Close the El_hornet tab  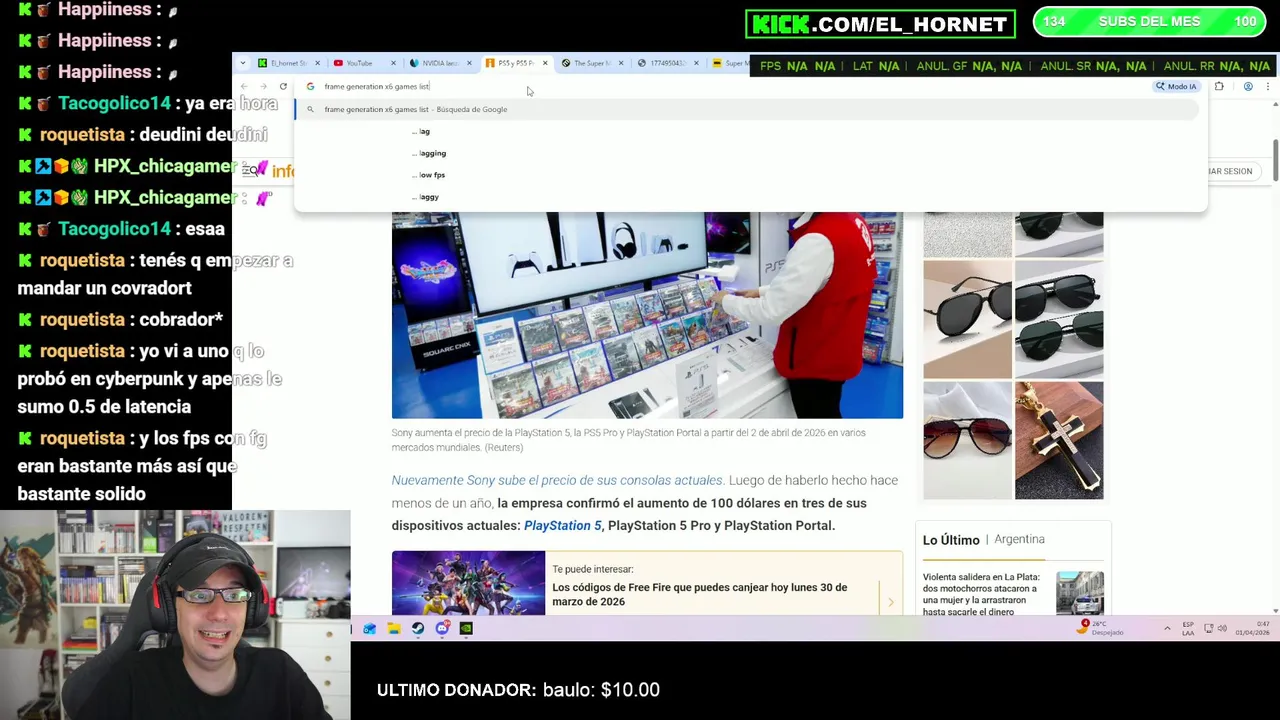point(317,63)
